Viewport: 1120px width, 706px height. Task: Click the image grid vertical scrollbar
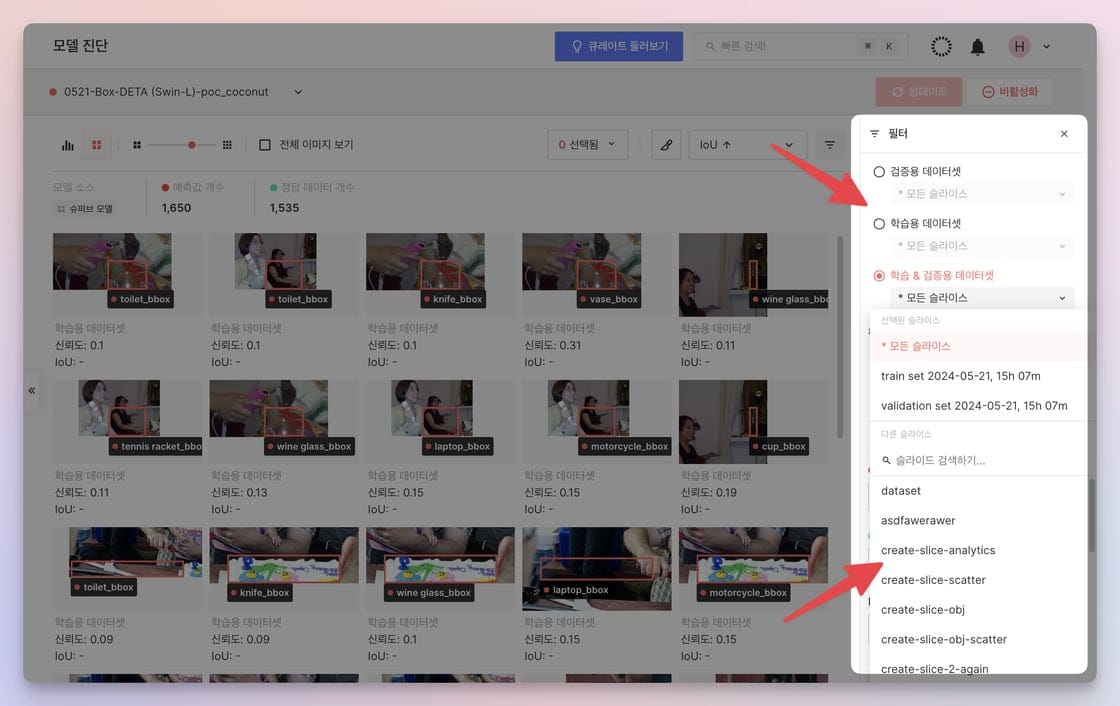click(840, 337)
